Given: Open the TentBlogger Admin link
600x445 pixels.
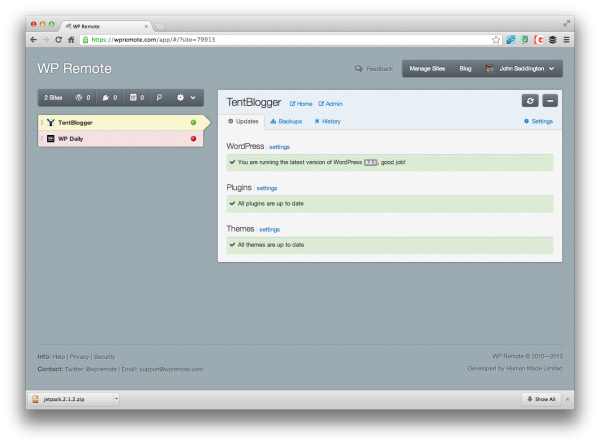Looking at the screenshot, I should coord(330,104).
